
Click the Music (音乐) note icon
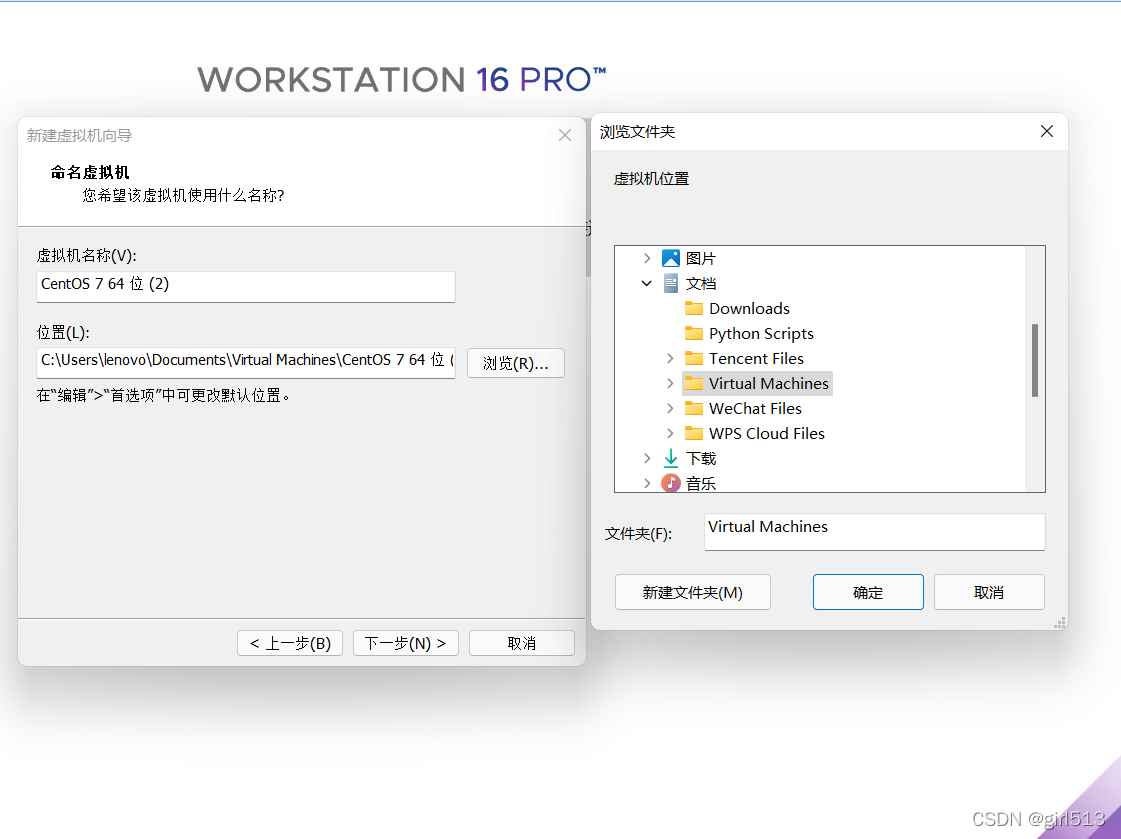point(671,483)
